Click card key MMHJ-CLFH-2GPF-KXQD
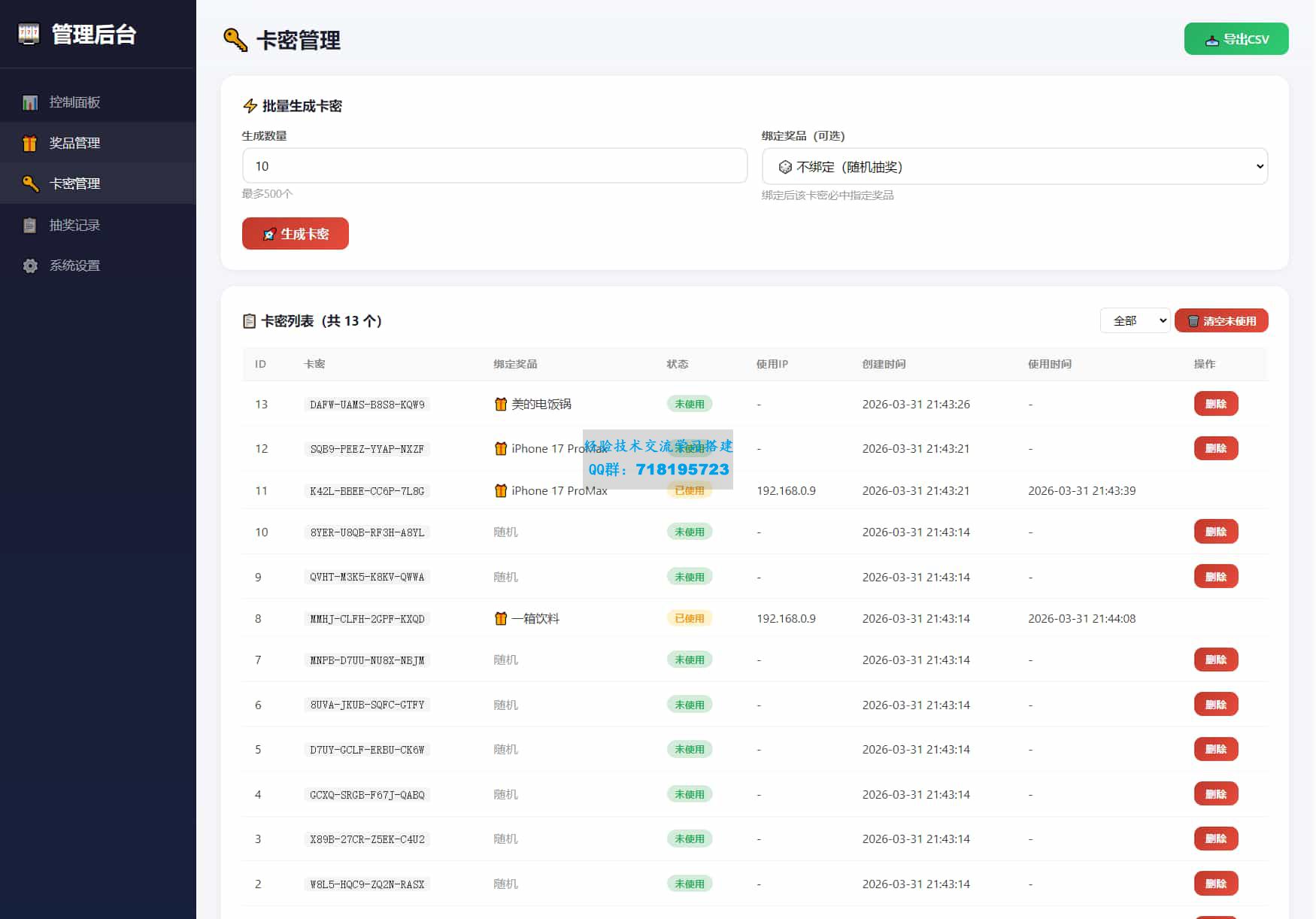 pos(367,619)
